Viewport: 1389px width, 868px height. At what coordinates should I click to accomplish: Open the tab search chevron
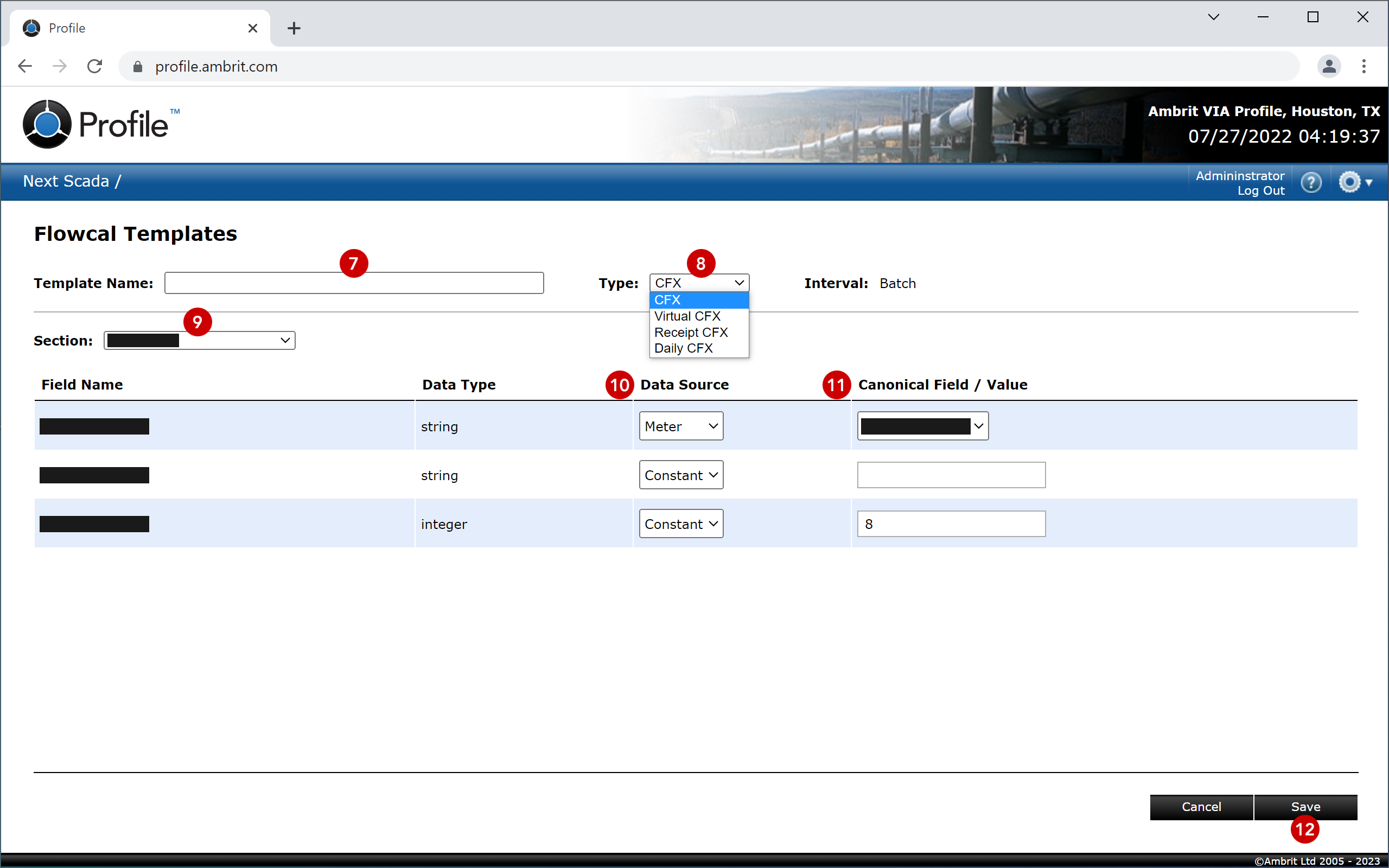tap(1213, 17)
